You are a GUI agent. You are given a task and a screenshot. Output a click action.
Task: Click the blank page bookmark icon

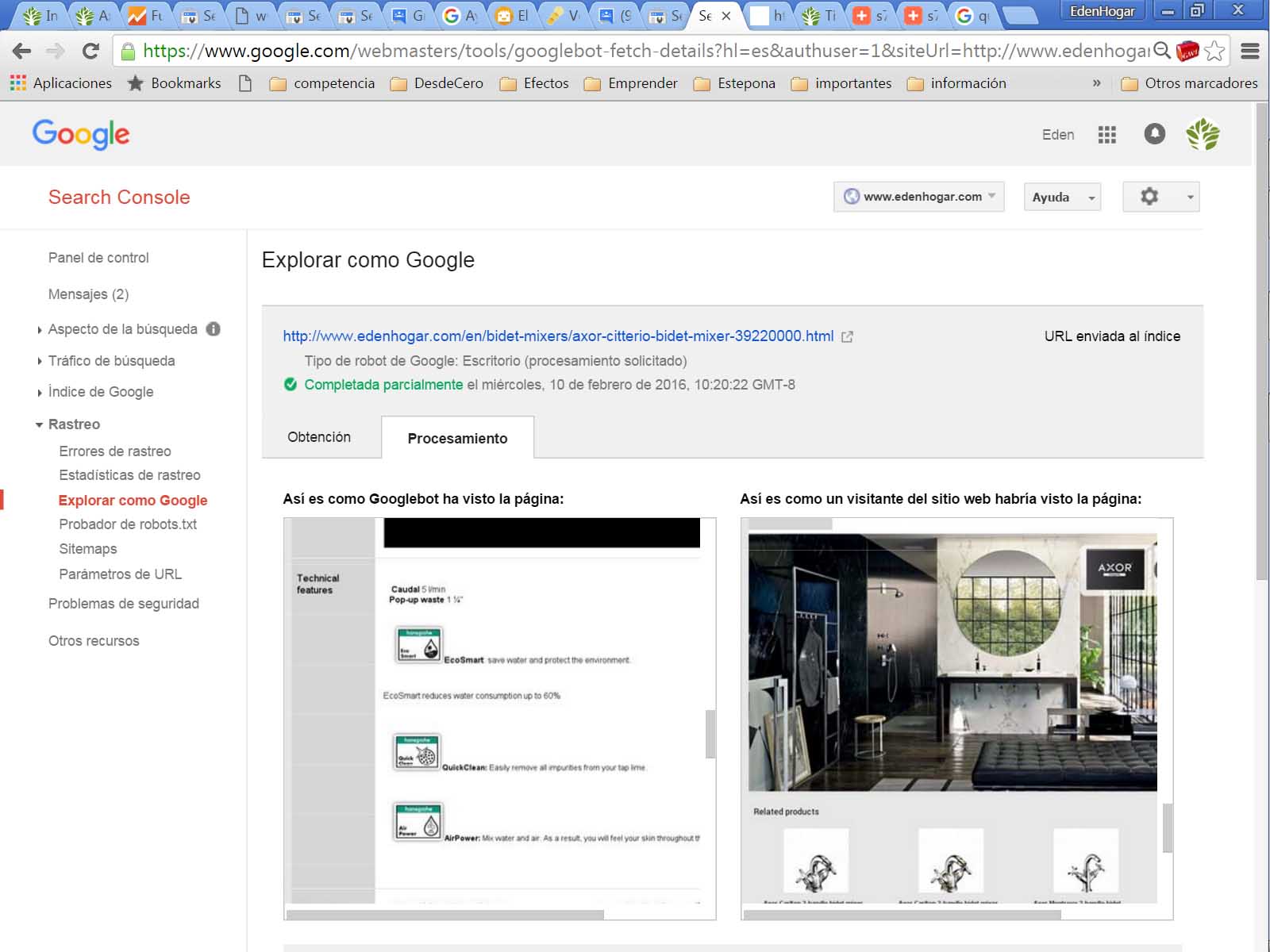[x=245, y=83]
